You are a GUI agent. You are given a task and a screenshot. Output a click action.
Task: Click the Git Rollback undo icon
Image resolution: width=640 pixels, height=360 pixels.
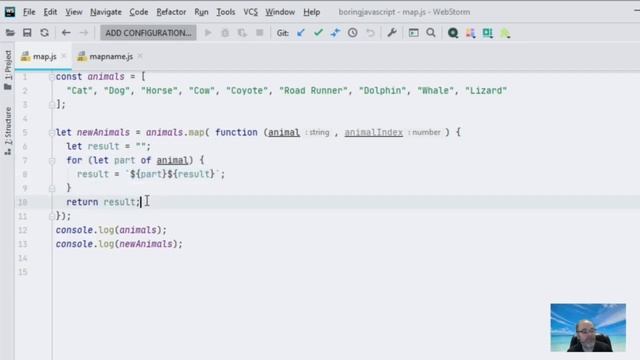370,33
